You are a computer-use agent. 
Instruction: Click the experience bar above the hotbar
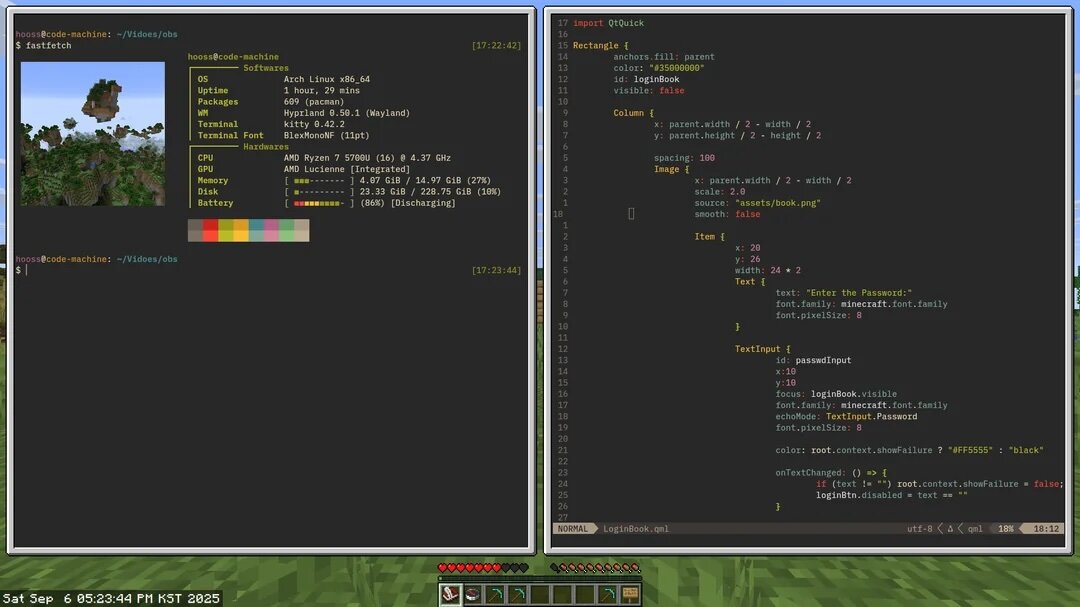coord(540,578)
